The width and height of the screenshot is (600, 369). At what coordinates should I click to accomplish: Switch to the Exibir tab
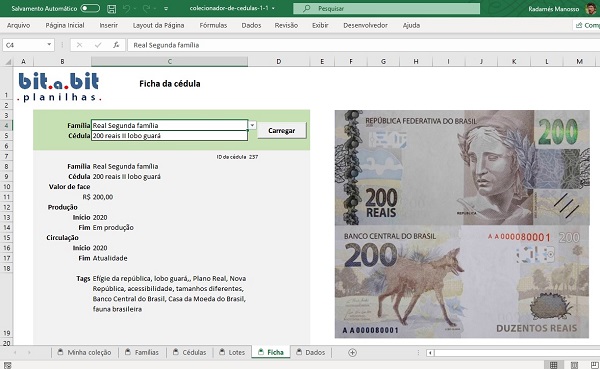320,25
